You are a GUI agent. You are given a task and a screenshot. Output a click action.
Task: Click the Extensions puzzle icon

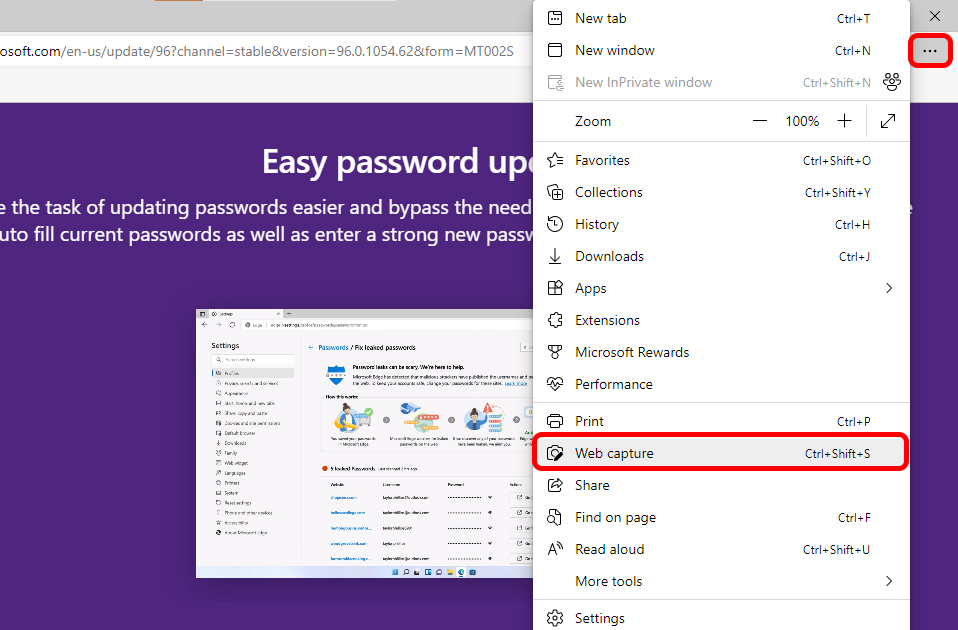click(x=555, y=320)
